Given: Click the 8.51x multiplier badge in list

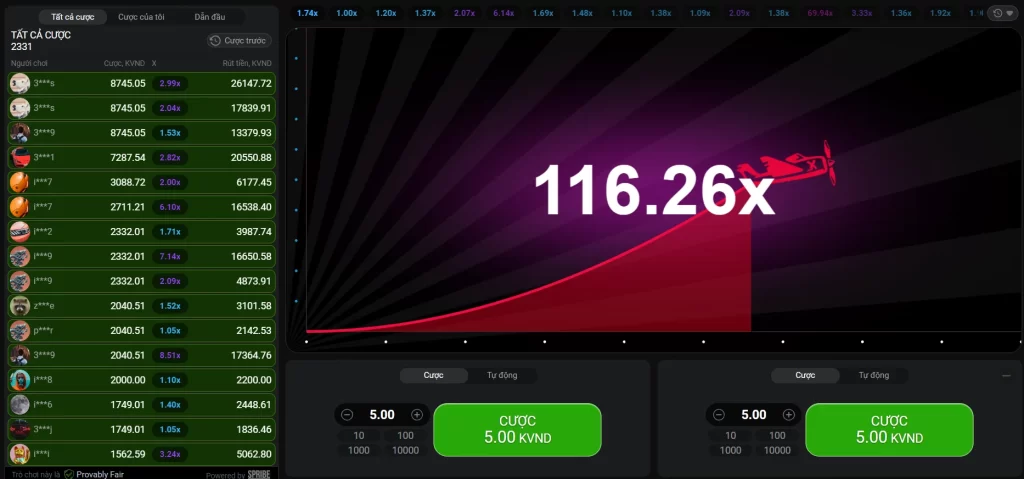Looking at the screenshot, I should (170, 355).
